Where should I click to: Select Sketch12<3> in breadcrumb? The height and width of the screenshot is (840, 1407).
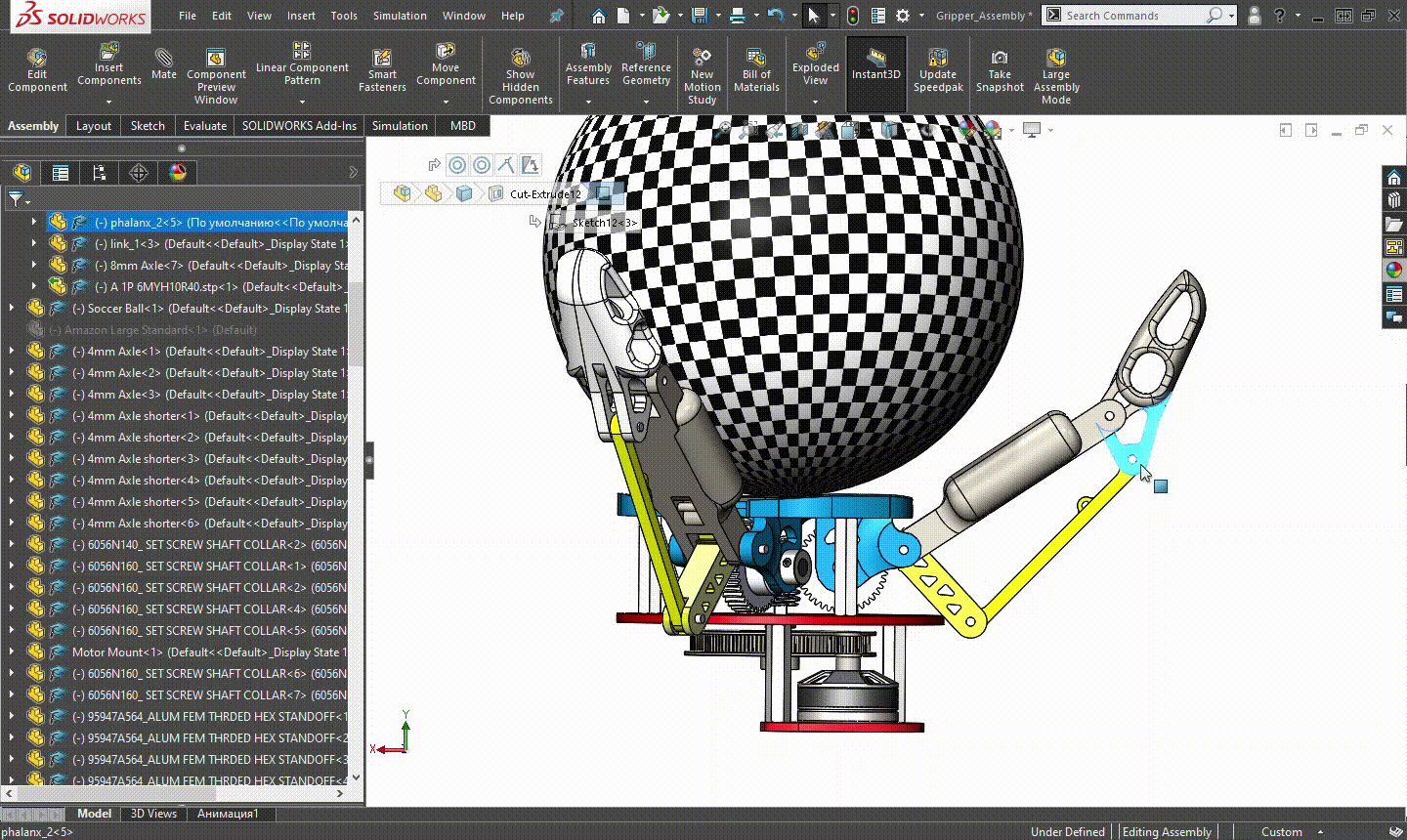[604, 223]
